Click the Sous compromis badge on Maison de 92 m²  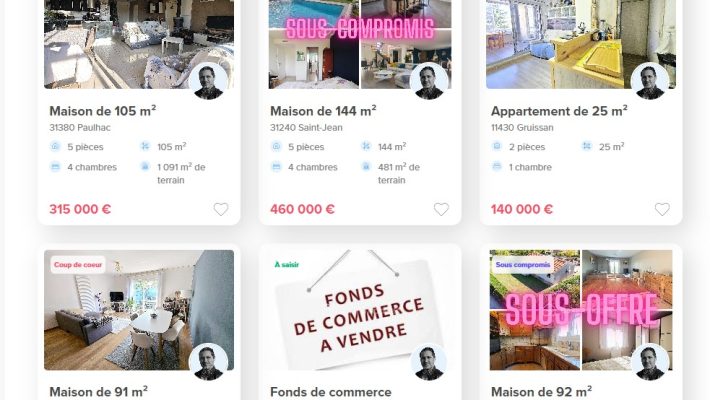[x=523, y=265]
